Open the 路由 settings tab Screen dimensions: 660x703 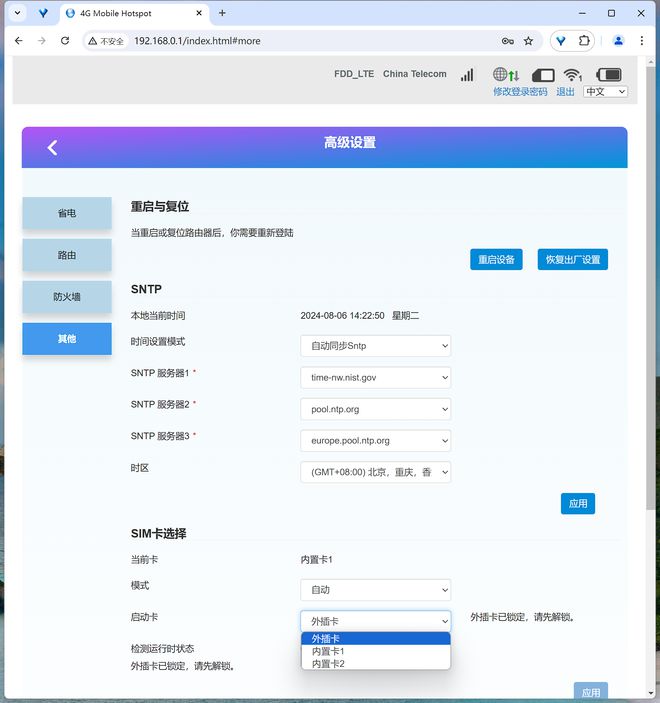(67, 255)
